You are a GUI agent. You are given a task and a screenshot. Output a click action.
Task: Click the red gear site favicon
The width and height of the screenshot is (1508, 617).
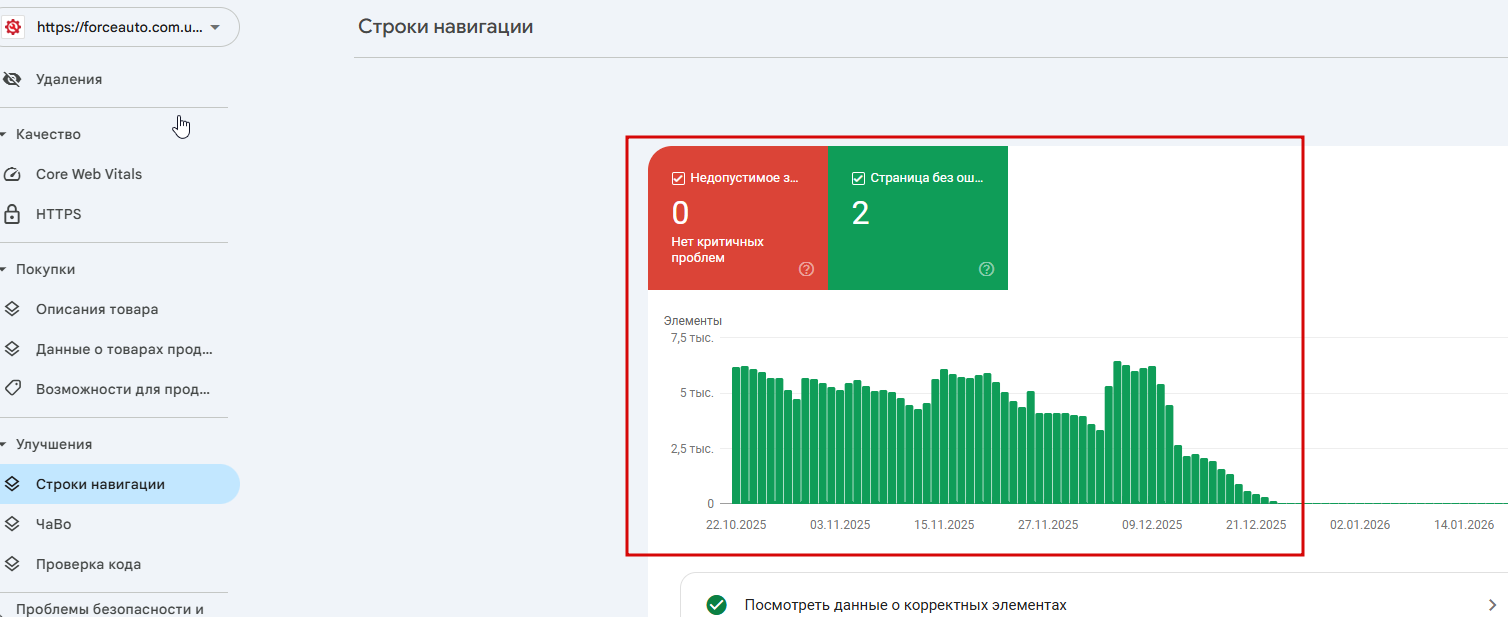click(x=13, y=28)
